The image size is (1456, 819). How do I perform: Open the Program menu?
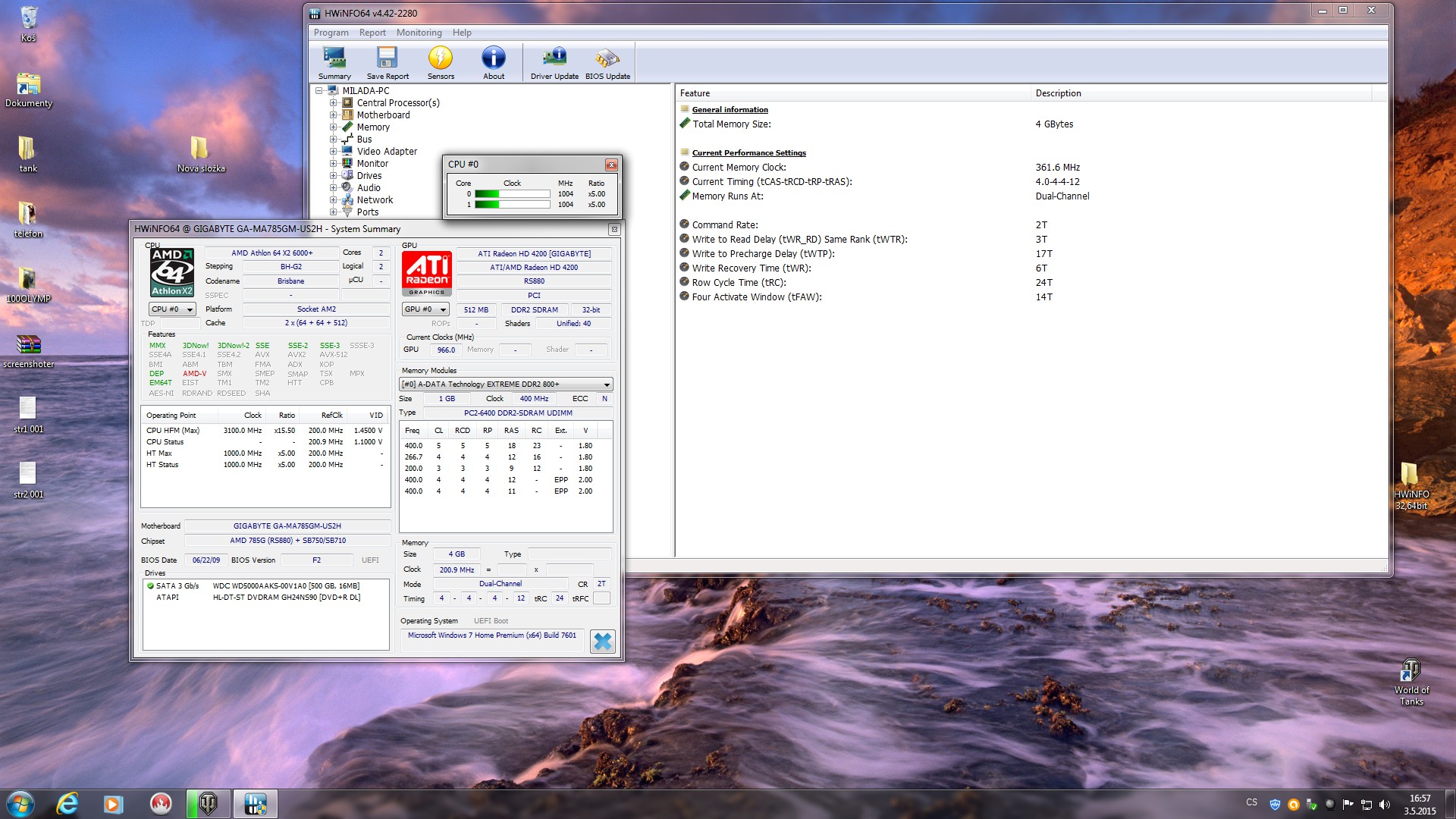pyautogui.click(x=331, y=33)
